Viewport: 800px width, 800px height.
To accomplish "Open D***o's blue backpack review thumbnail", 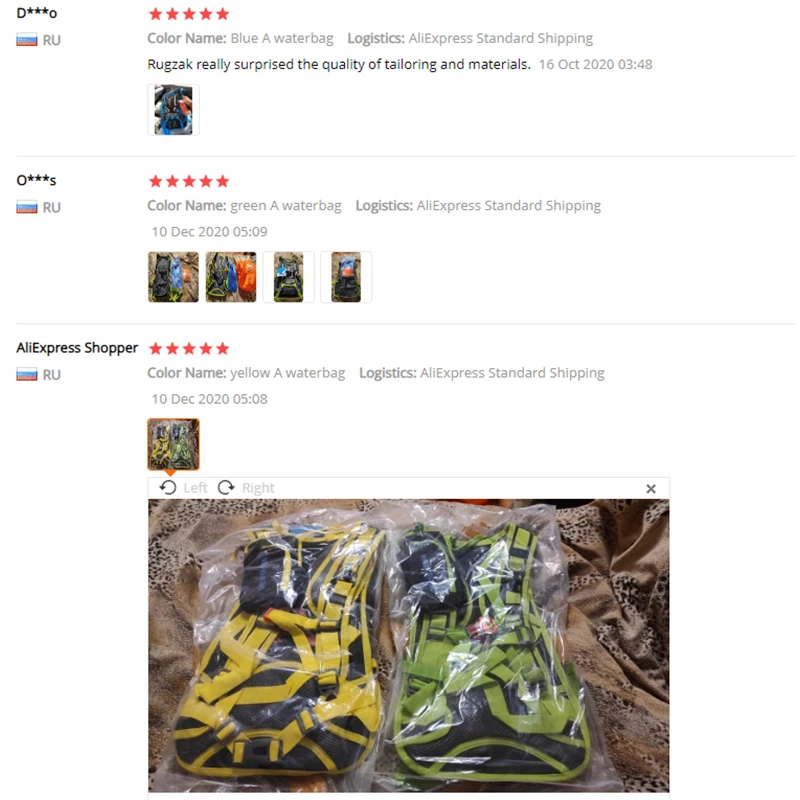I will 173,110.
